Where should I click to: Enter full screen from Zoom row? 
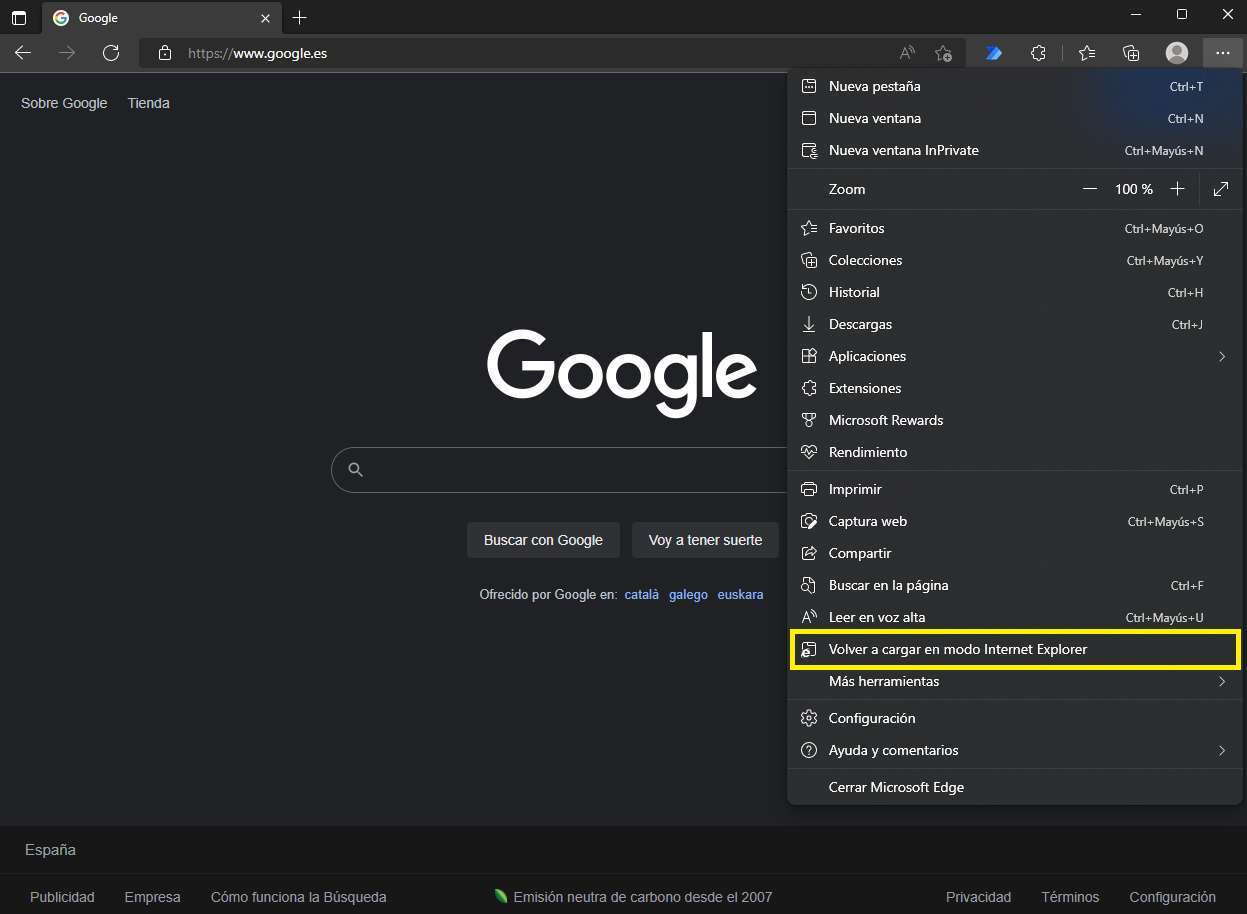coord(1221,189)
